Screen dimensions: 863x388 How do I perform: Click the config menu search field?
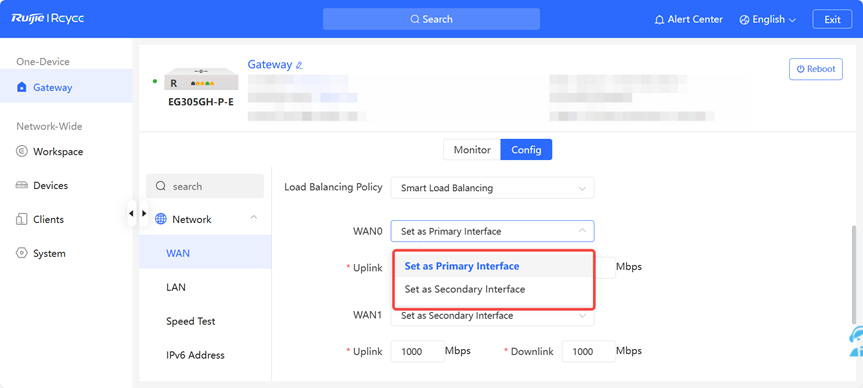click(x=205, y=186)
